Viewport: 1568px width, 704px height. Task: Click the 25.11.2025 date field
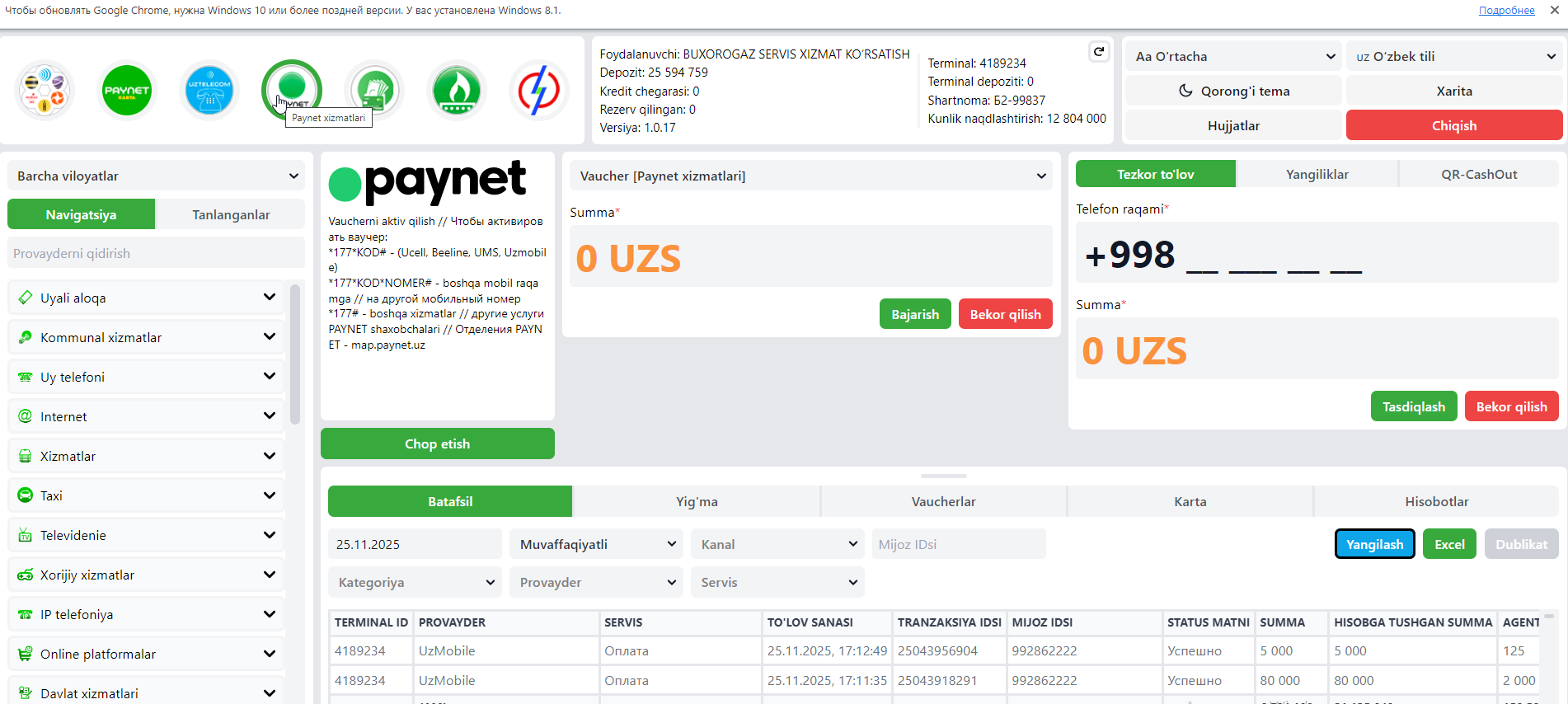point(415,544)
